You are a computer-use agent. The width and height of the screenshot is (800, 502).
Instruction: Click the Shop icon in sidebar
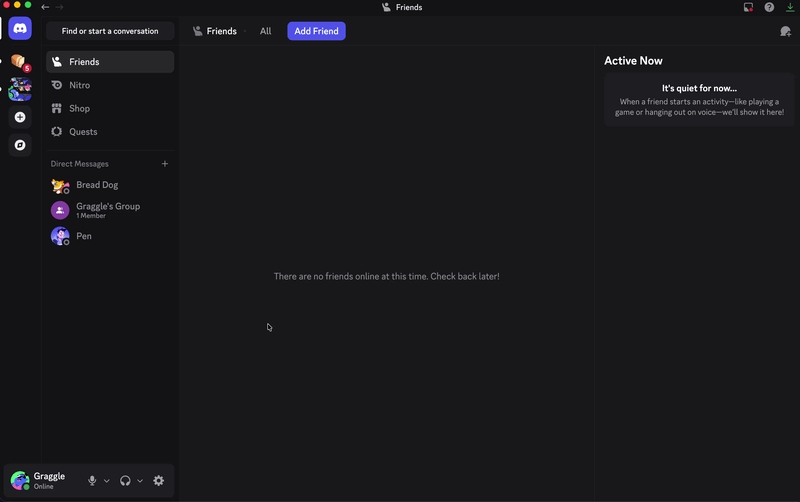57,108
